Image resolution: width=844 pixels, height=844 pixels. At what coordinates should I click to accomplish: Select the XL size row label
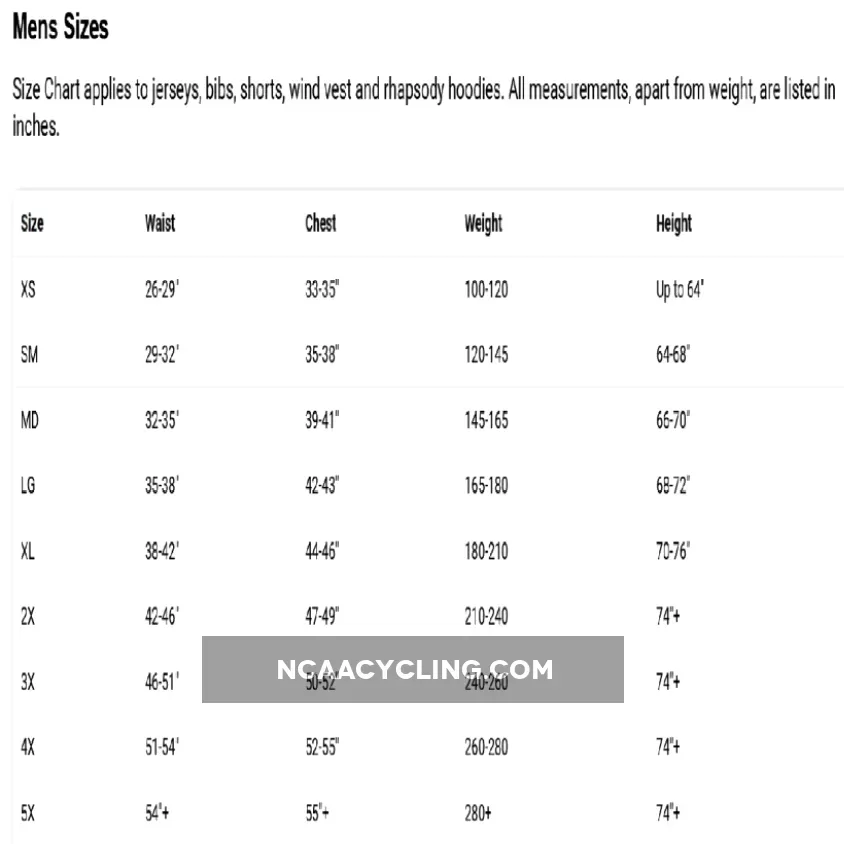pos(27,550)
